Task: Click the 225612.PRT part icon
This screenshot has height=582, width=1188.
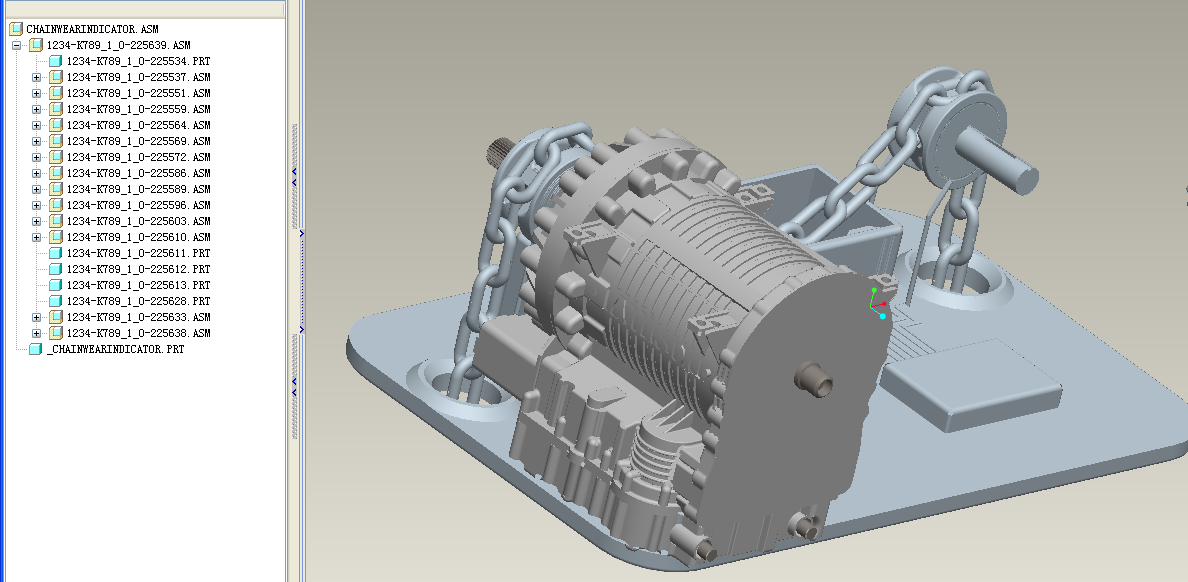Action: [x=55, y=269]
